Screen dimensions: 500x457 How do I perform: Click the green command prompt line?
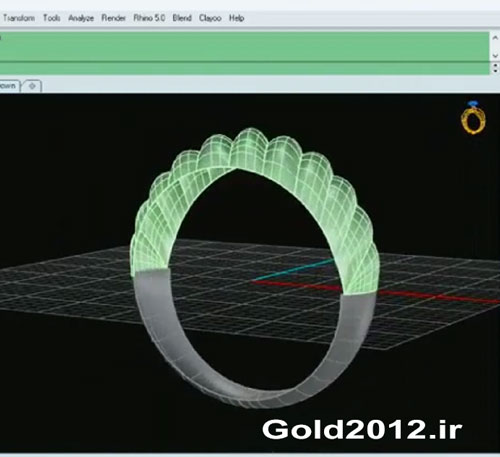point(244,68)
